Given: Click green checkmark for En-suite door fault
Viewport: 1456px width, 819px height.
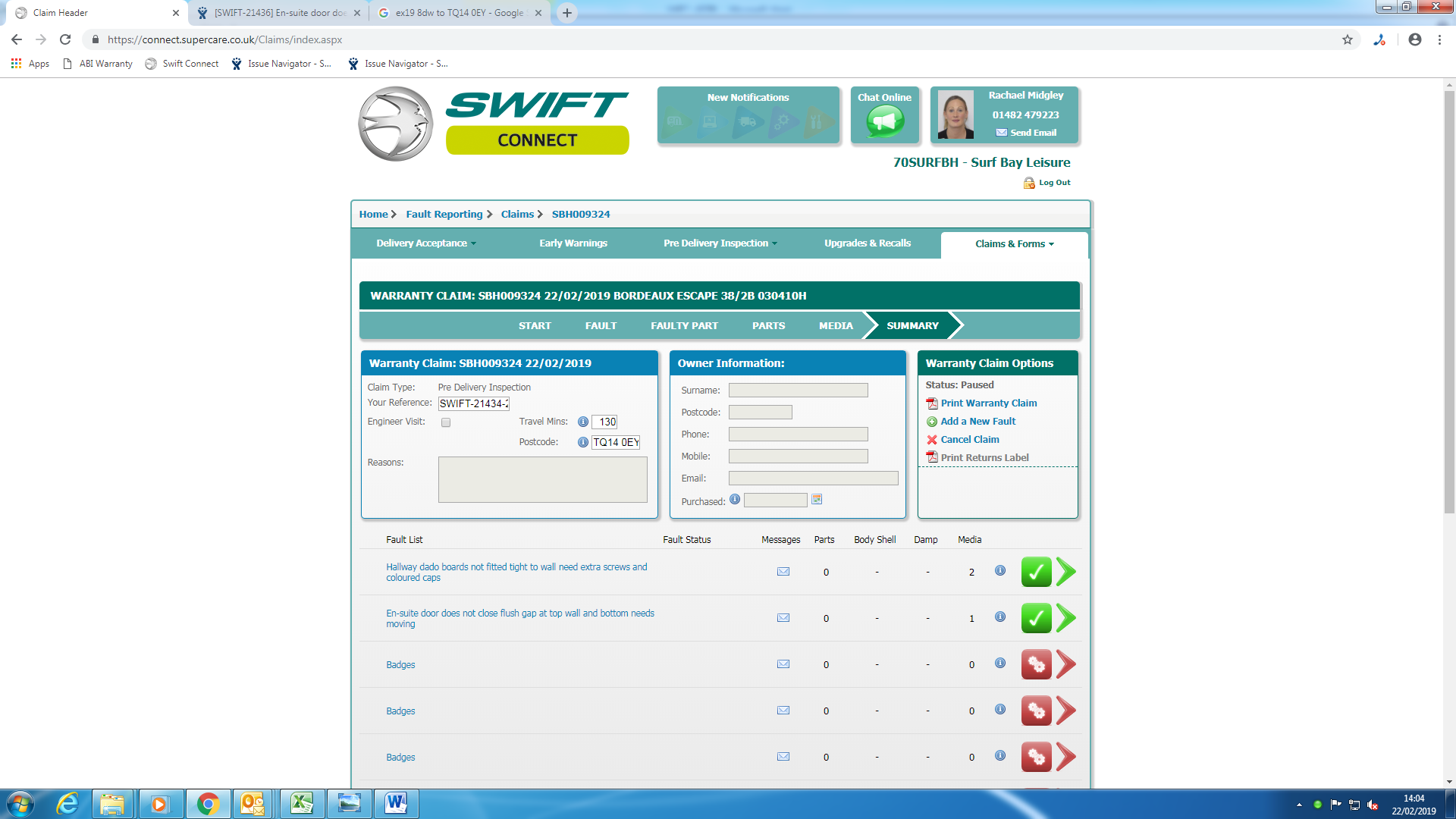Looking at the screenshot, I should pyautogui.click(x=1036, y=618).
